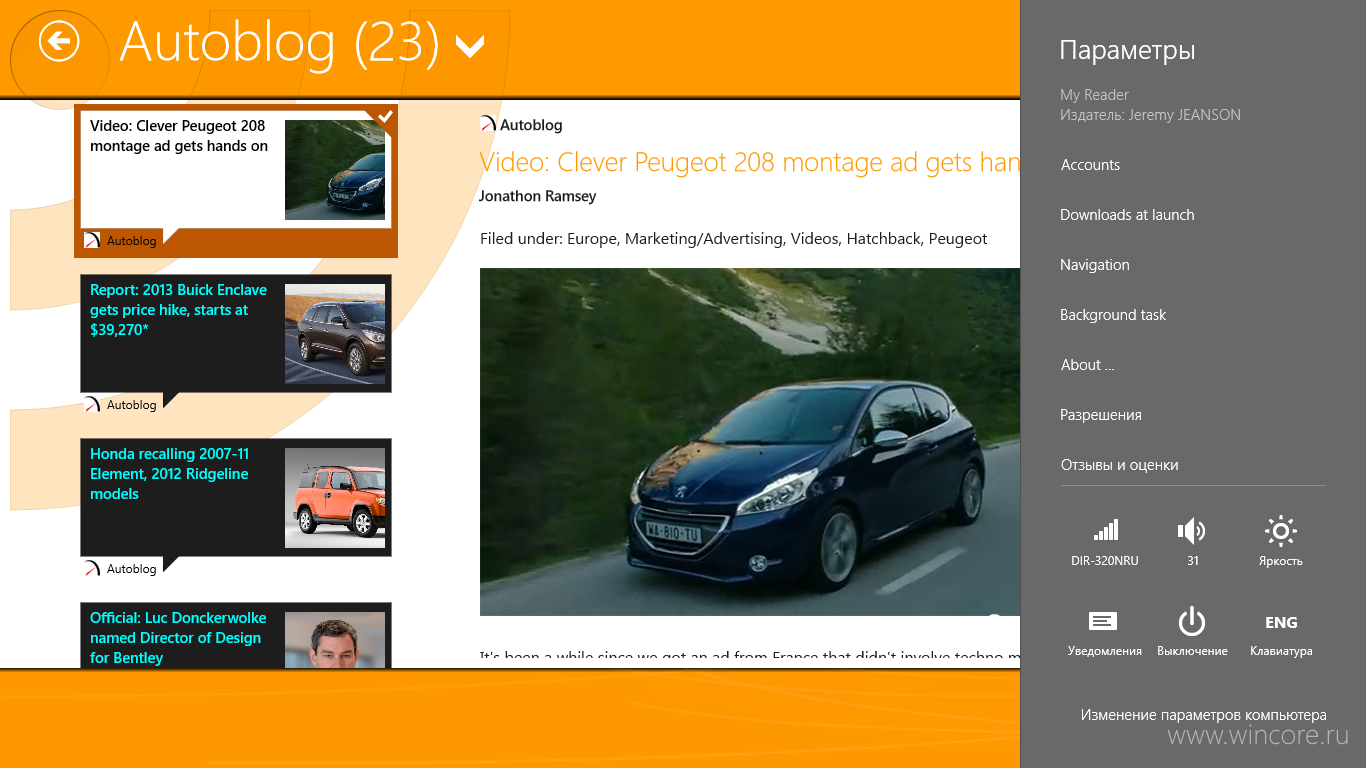Screen dimensions: 1366x768
Task: Open Отзывы и оценки entry
Action: [x=1119, y=465]
